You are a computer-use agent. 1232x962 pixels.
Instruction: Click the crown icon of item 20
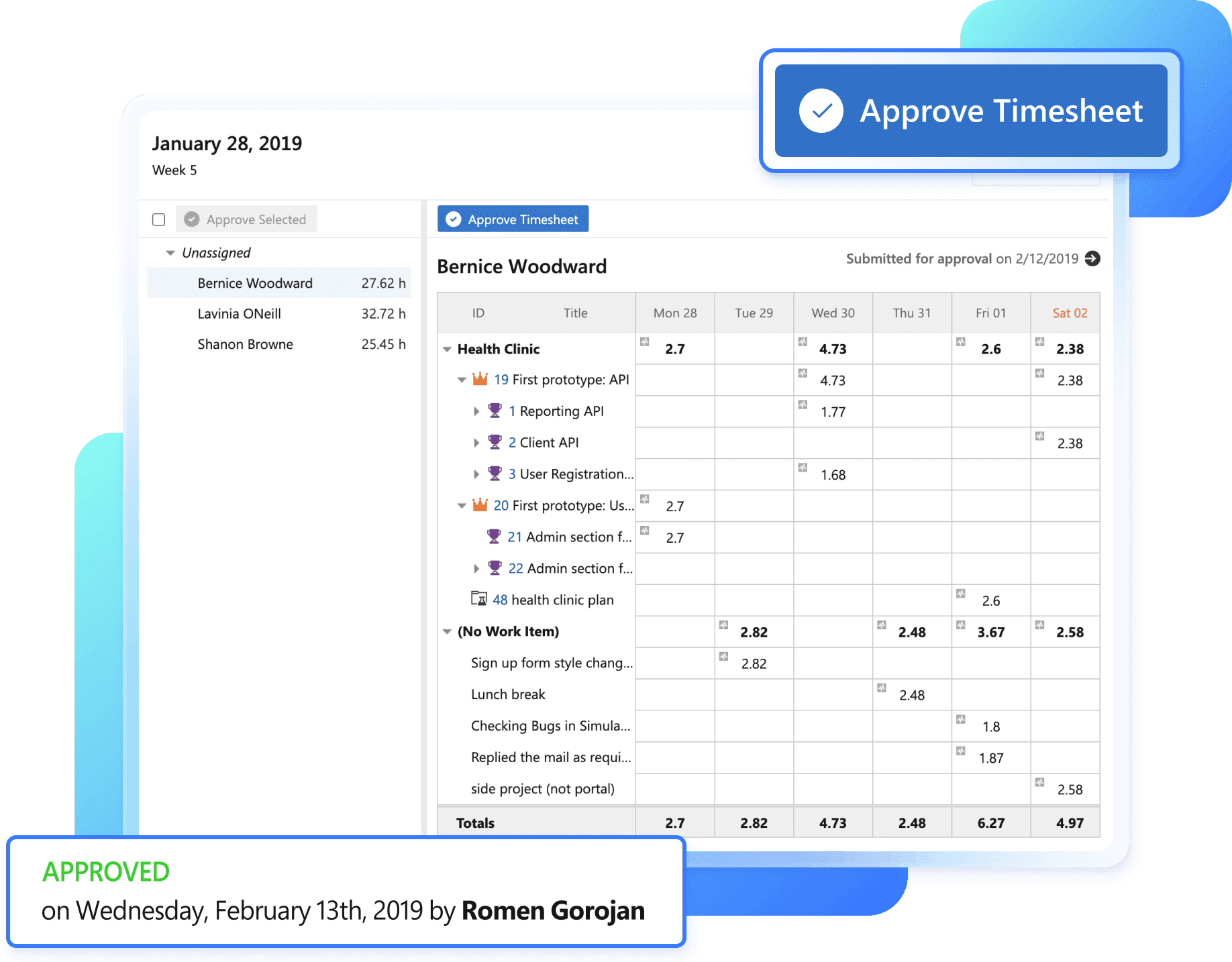click(x=480, y=504)
